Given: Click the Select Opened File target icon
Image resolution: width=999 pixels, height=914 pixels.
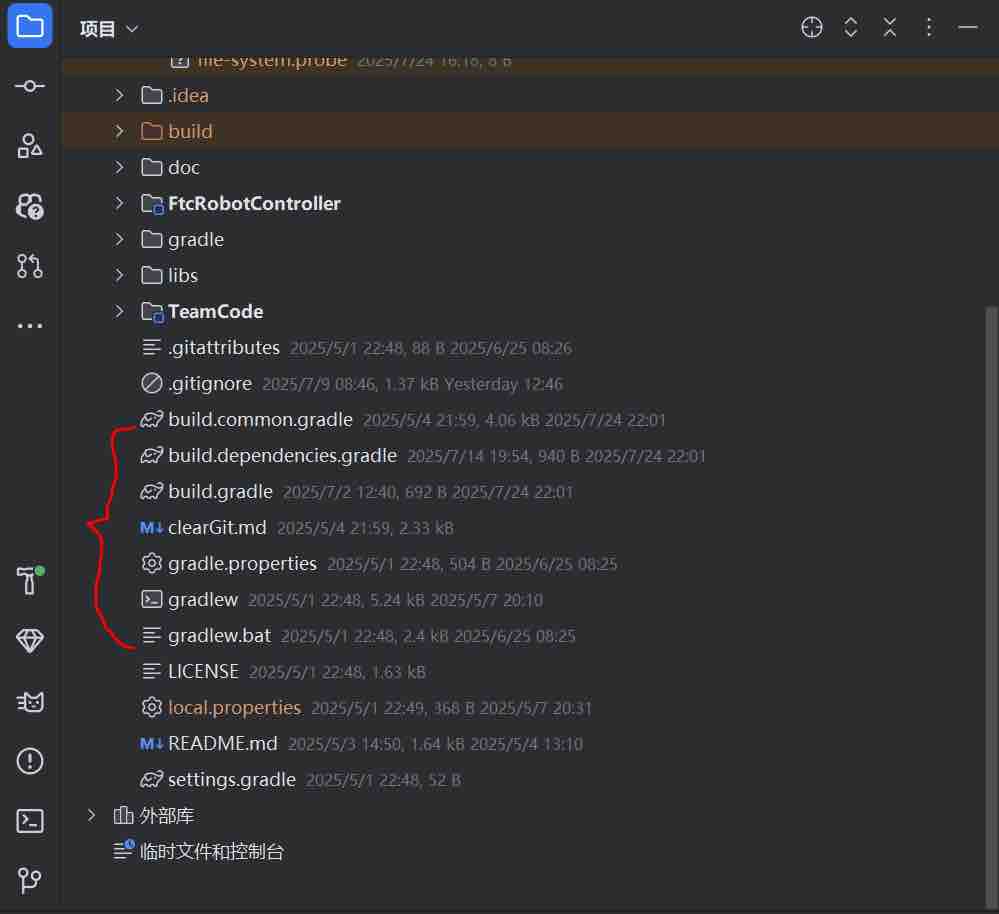Looking at the screenshot, I should pyautogui.click(x=811, y=27).
